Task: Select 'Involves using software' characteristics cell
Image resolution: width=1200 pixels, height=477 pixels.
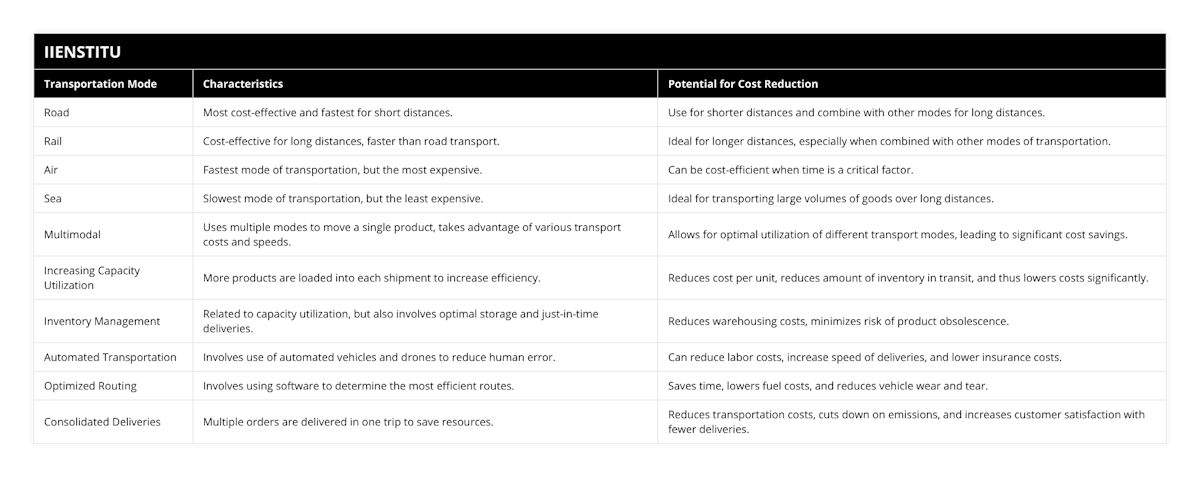Action: (x=371, y=385)
